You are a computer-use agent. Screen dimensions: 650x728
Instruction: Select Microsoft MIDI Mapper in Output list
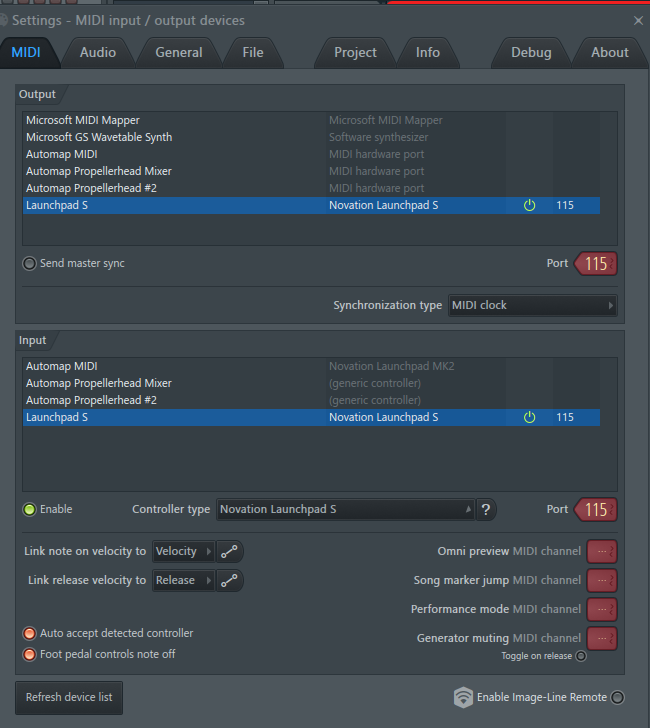click(x=311, y=120)
